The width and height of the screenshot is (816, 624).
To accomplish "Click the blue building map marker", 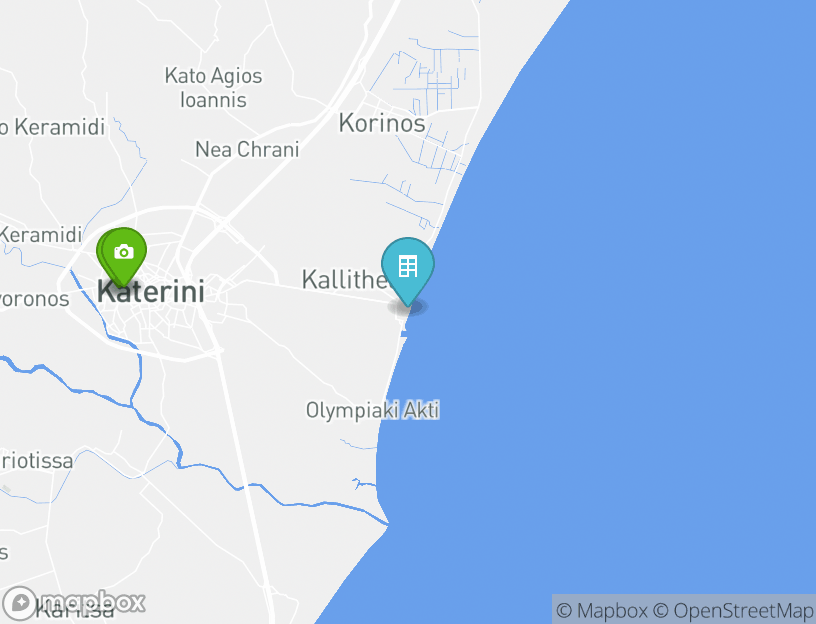I will click(407, 271).
